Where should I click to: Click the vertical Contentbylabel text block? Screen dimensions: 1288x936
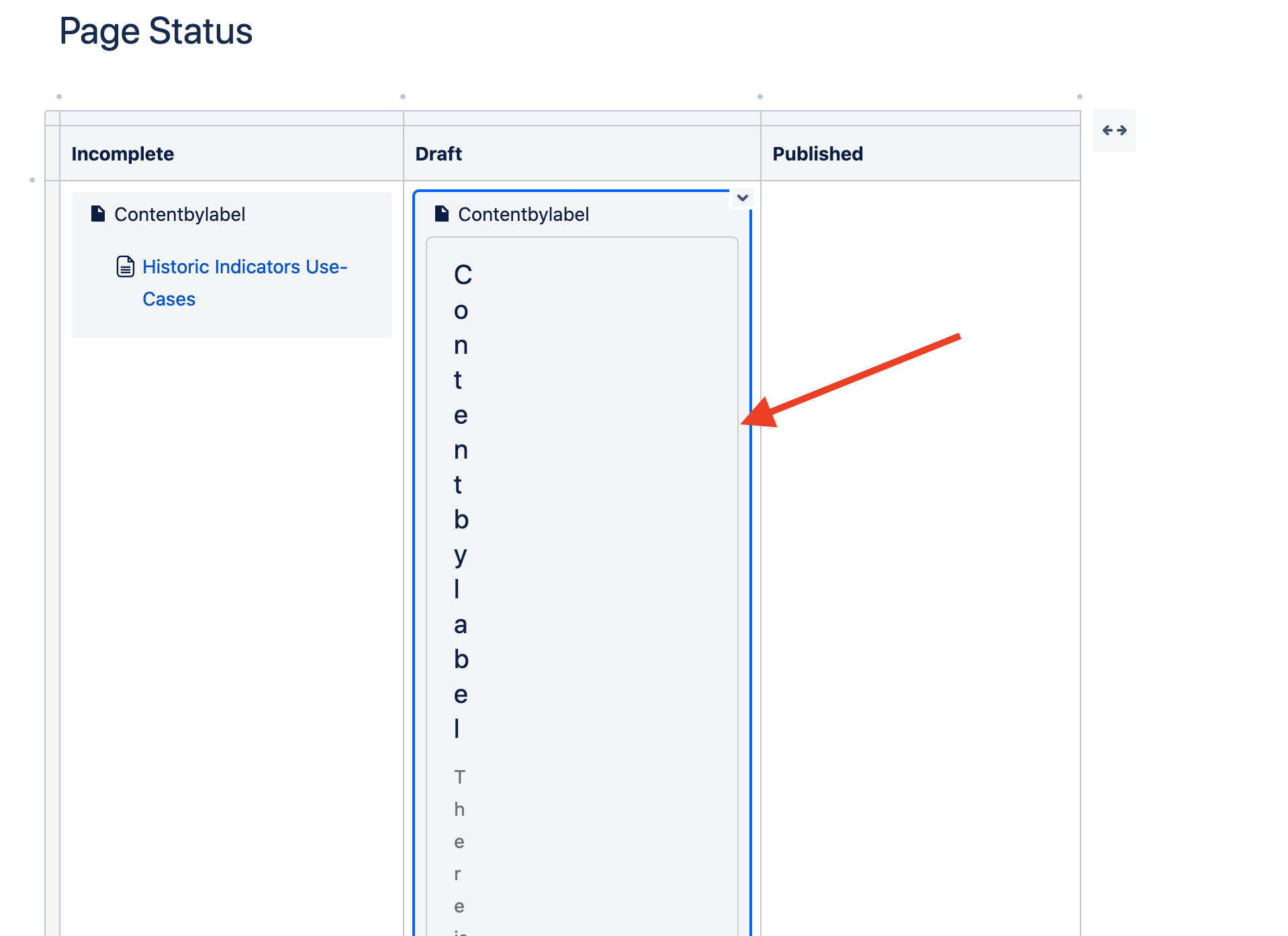(462, 501)
